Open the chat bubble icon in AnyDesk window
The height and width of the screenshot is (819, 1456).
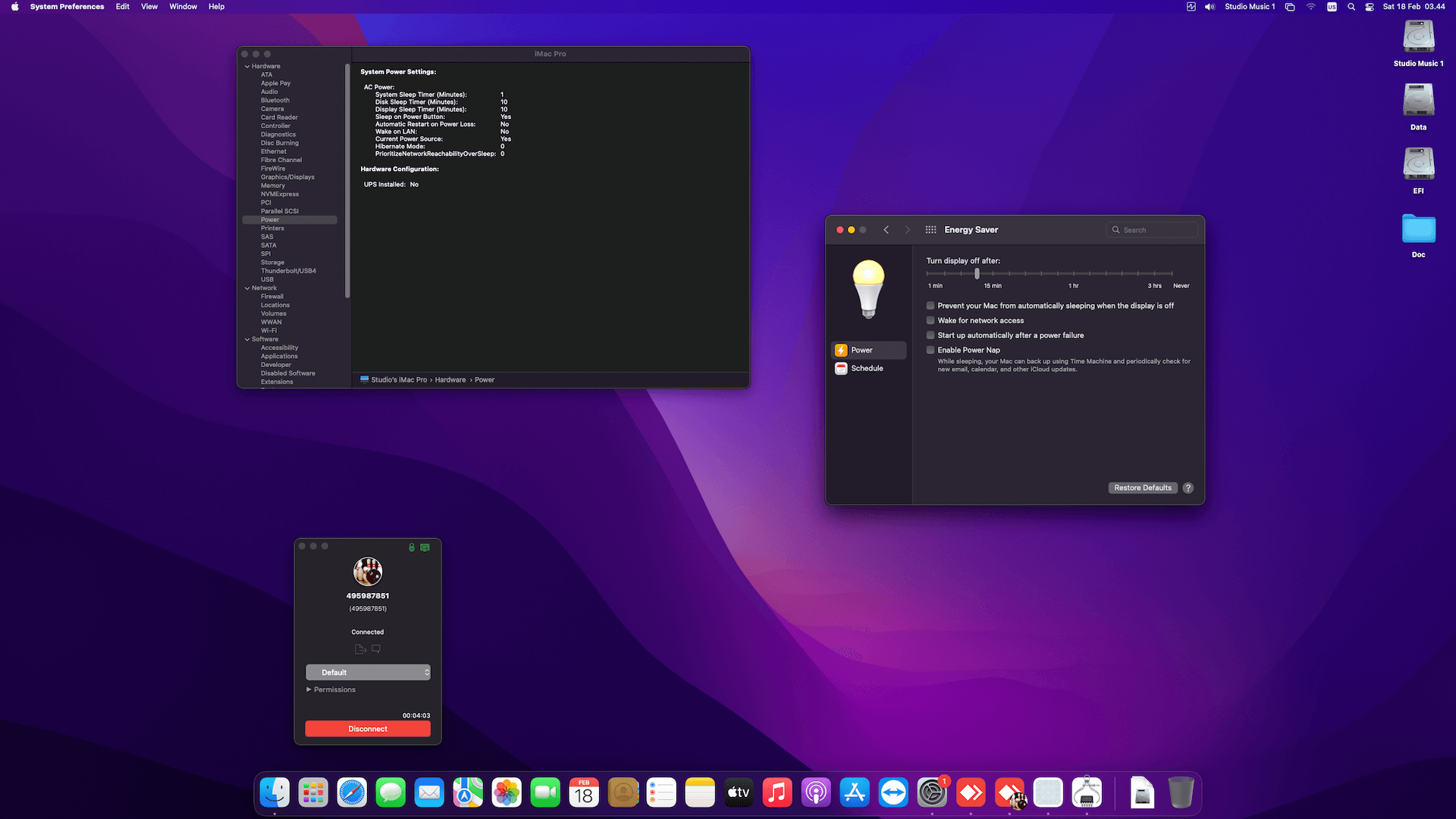tap(376, 649)
